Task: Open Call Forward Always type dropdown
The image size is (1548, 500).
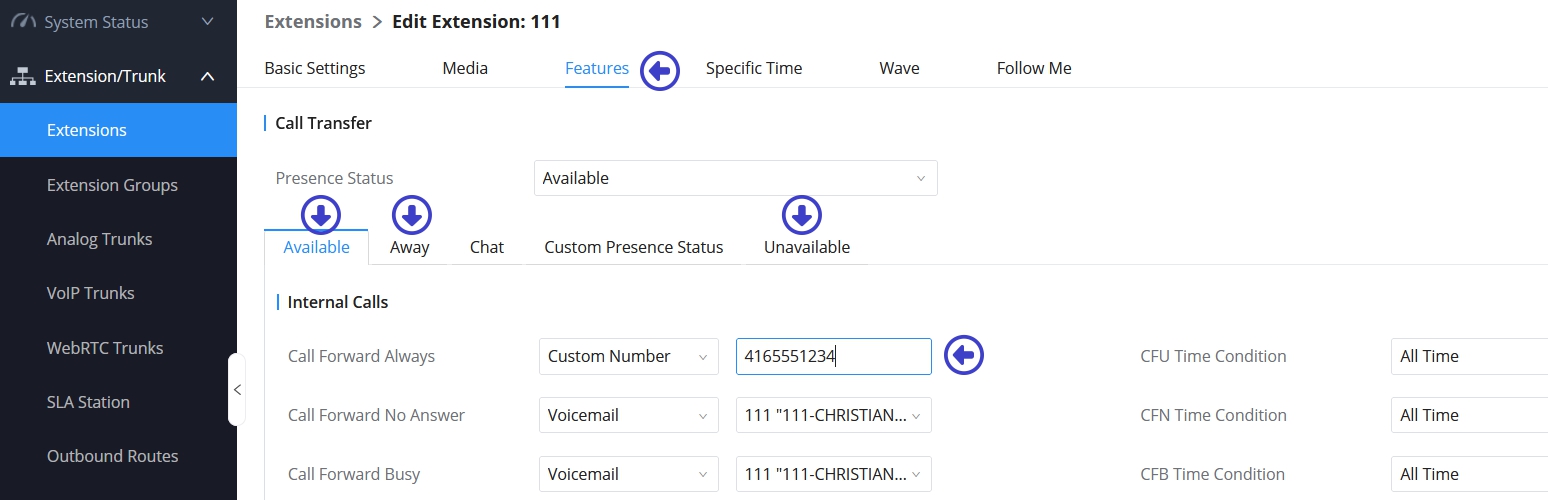Action: pyautogui.click(x=627, y=356)
